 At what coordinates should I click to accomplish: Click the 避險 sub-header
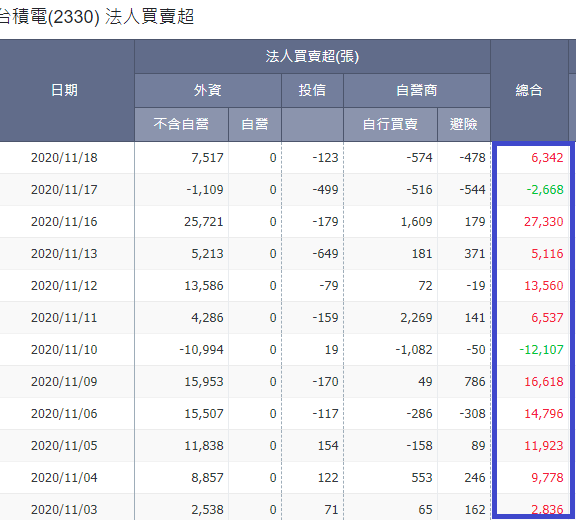(x=464, y=124)
